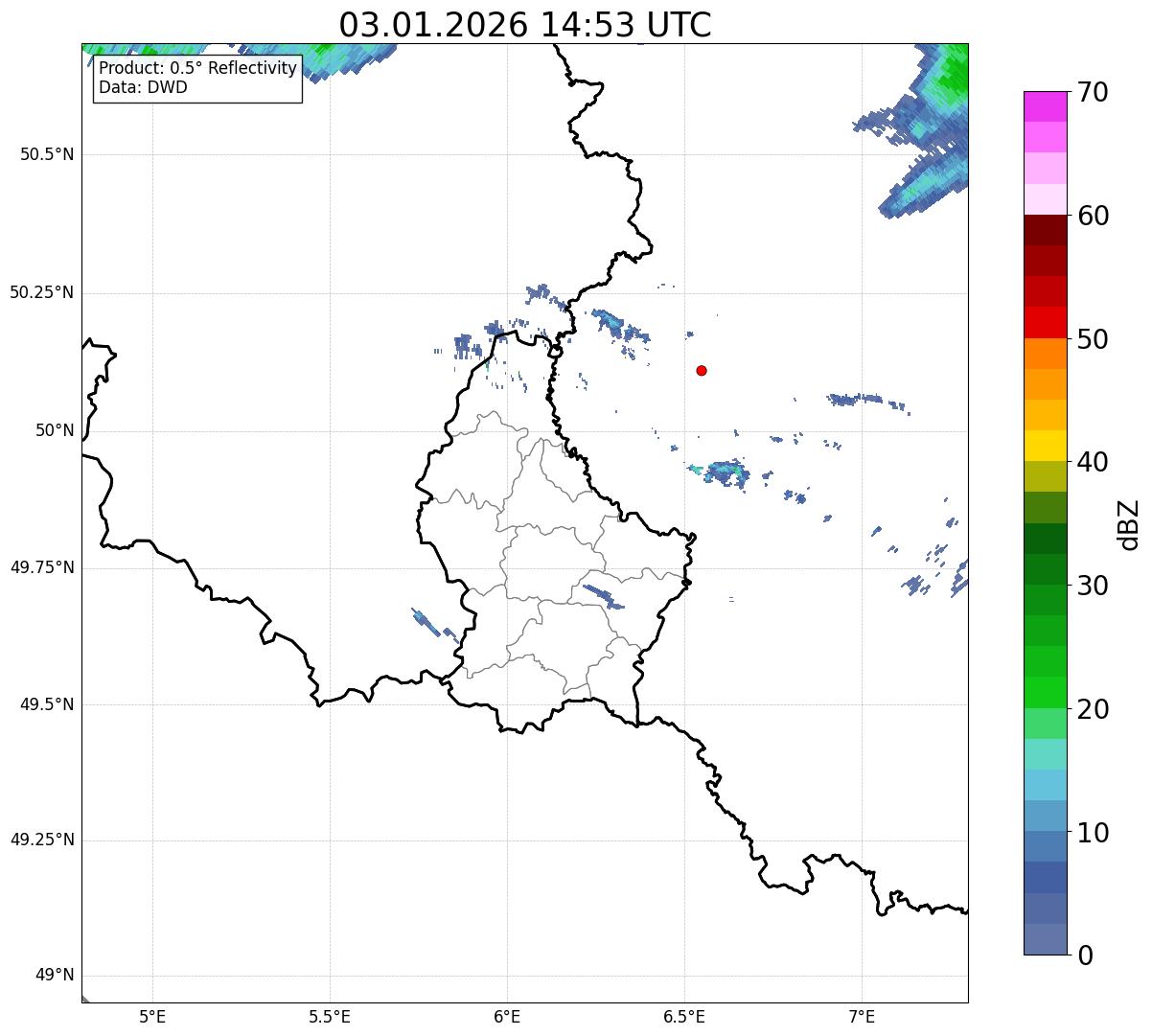Click the magenta top swatch of the colorbar
This screenshot has height=1036, width=1152.
[x=1045, y=106]
